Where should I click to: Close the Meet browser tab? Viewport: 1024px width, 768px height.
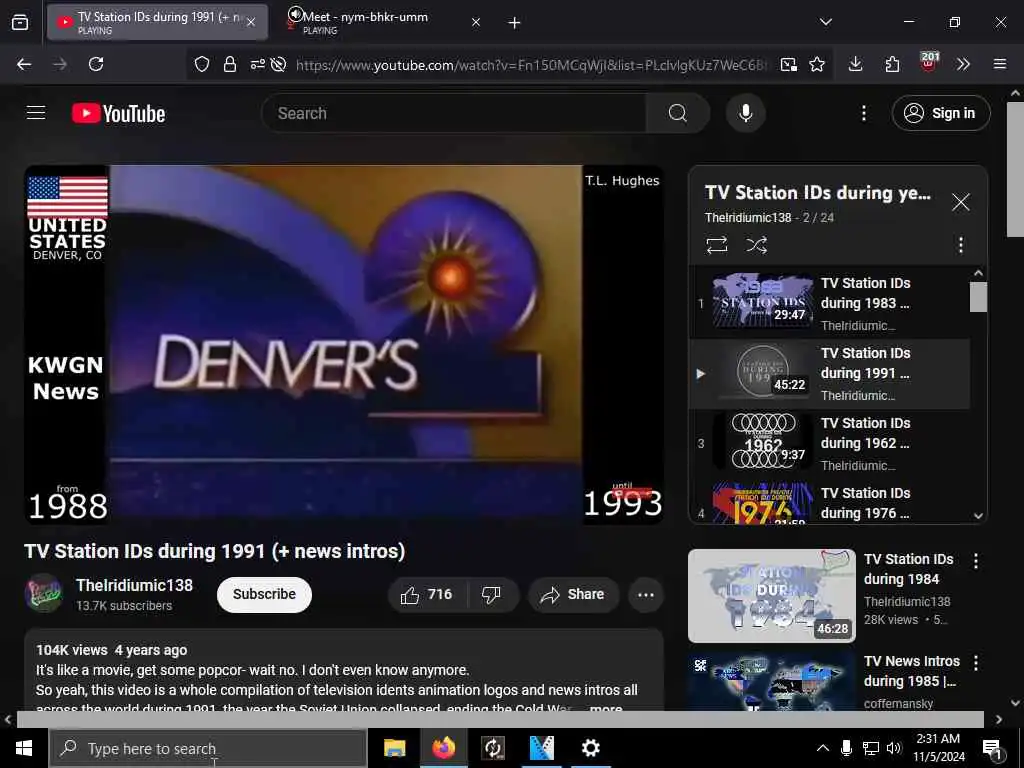[476, 22]
